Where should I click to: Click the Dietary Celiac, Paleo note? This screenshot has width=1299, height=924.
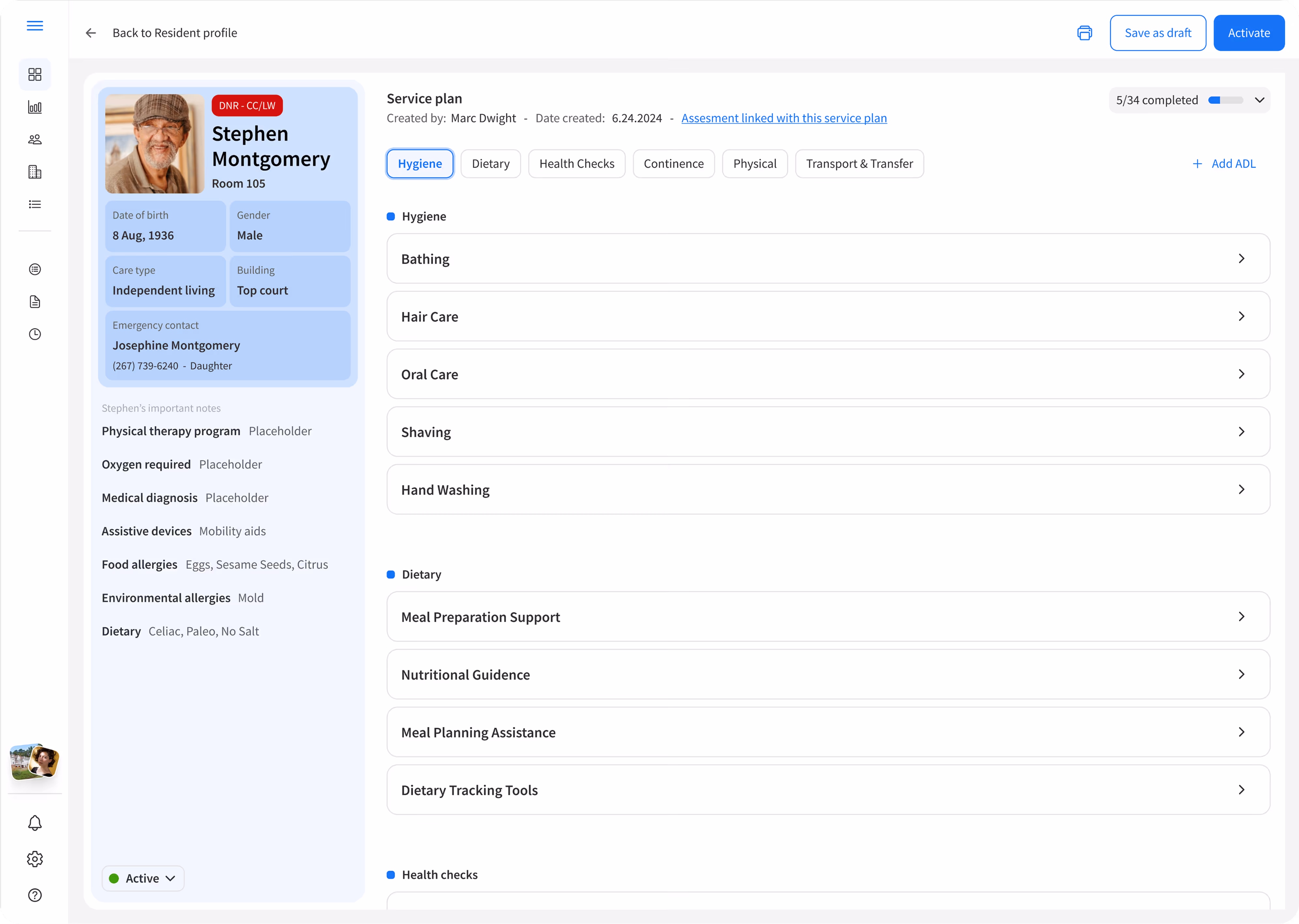click(180, 632)
